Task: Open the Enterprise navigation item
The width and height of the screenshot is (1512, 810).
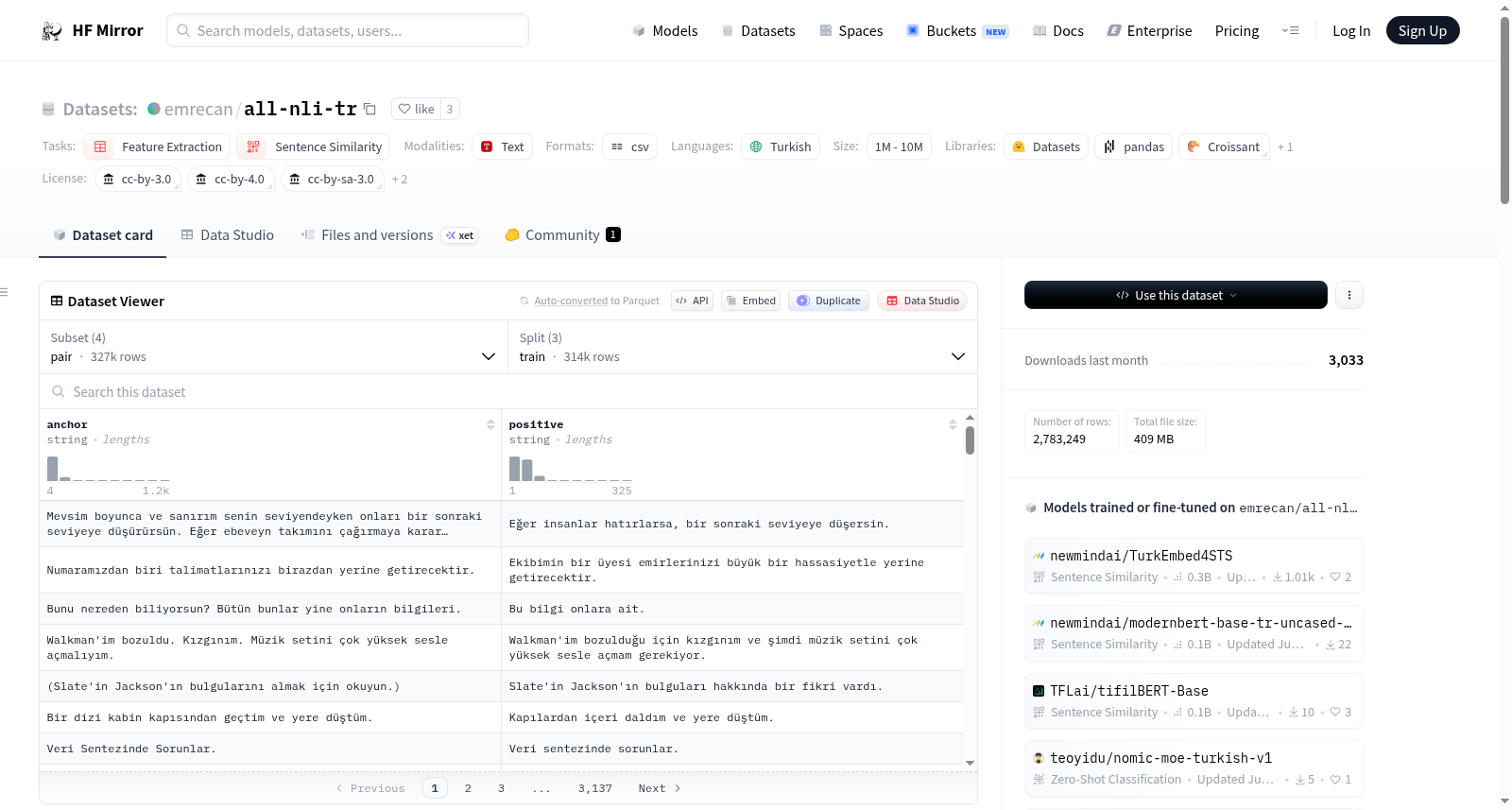Action: [1150, 31]
